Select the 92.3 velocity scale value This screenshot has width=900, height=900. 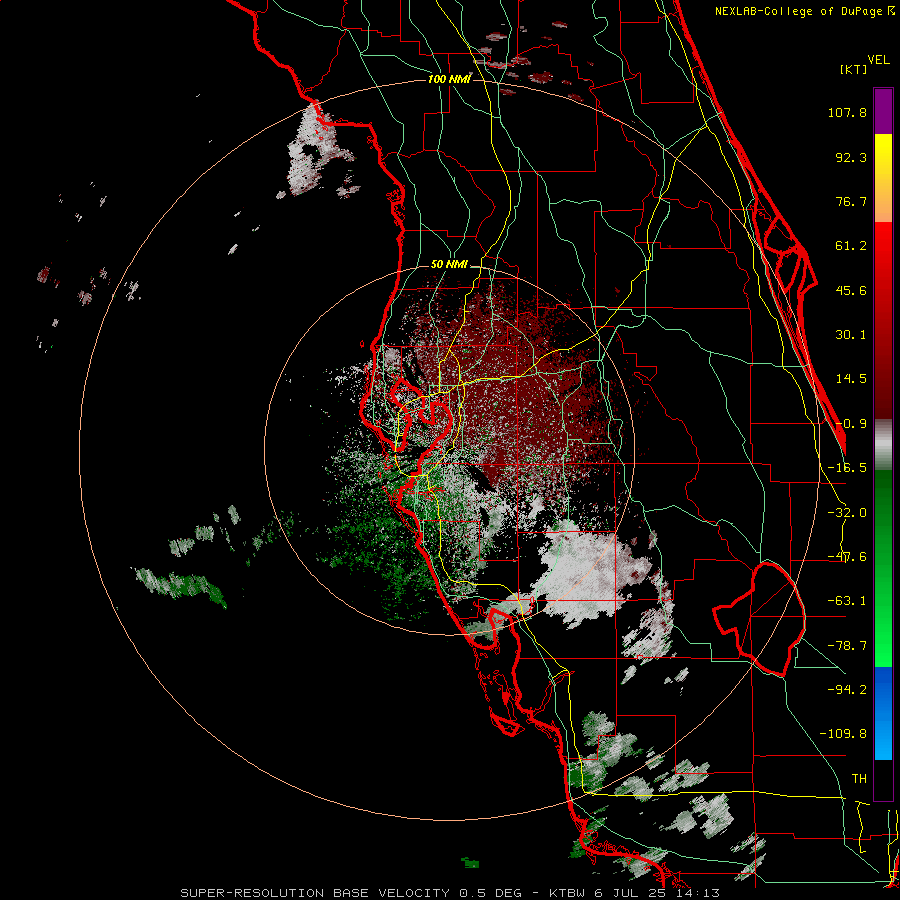tap(851, 157)
